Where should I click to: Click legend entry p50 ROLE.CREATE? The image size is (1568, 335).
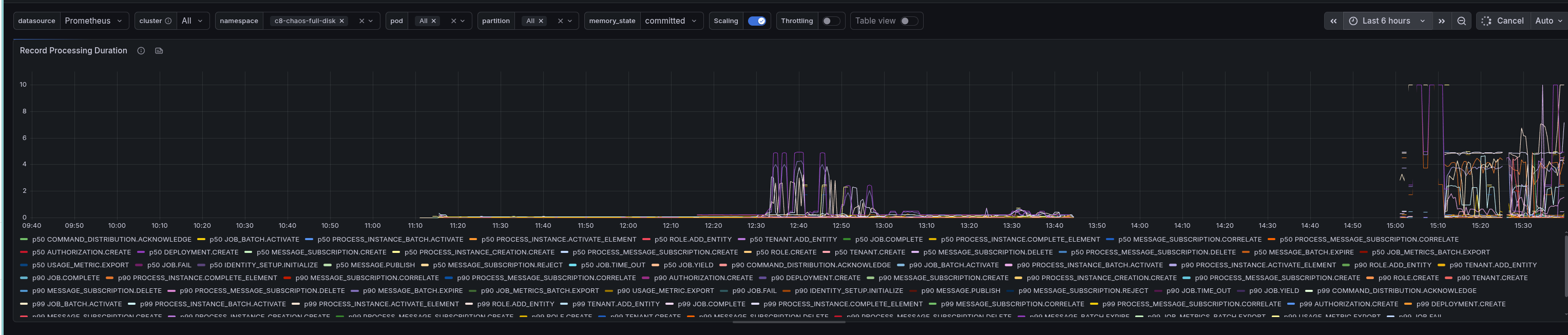click(x=786, y=252)
